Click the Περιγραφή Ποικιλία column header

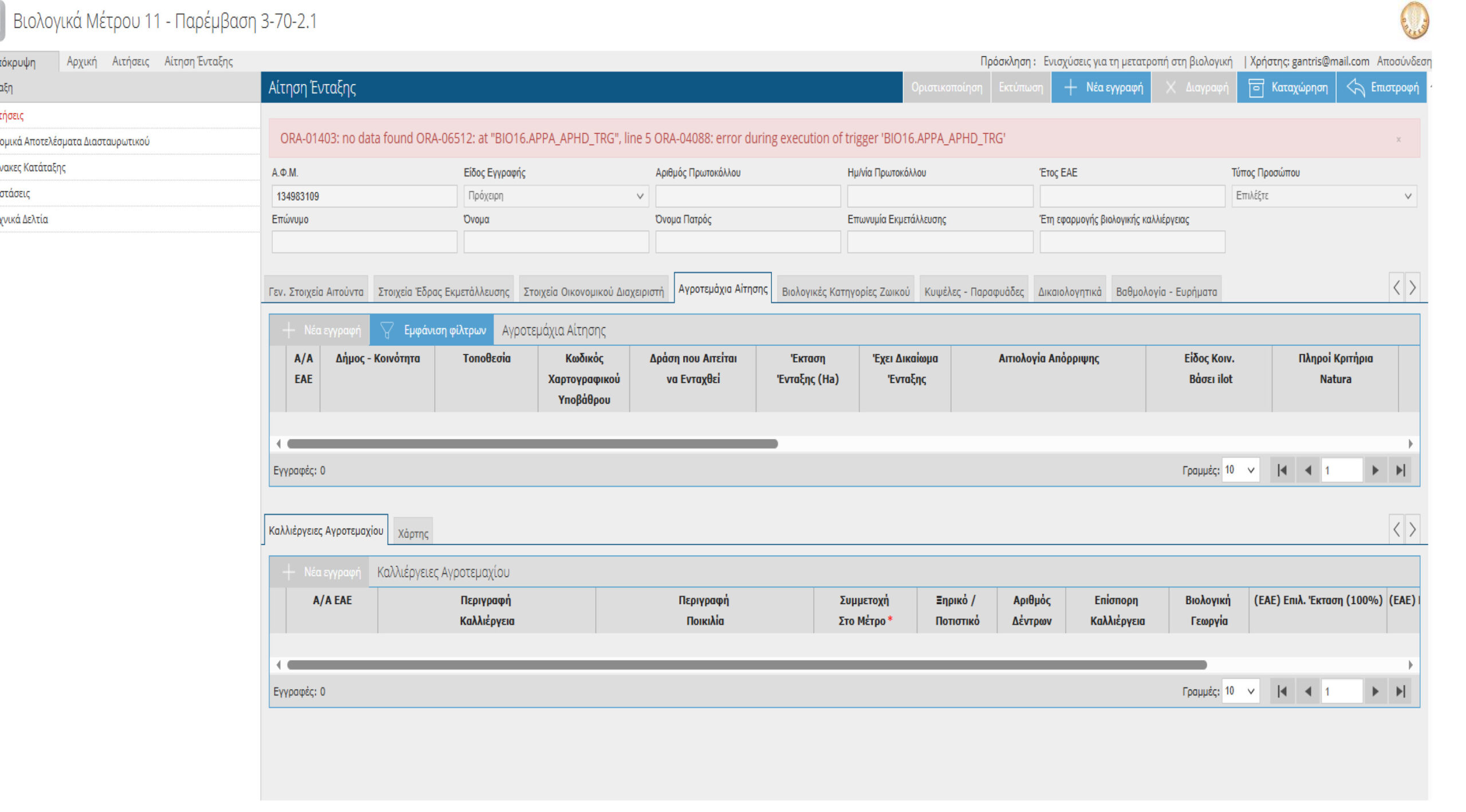[x=704, y=610]
